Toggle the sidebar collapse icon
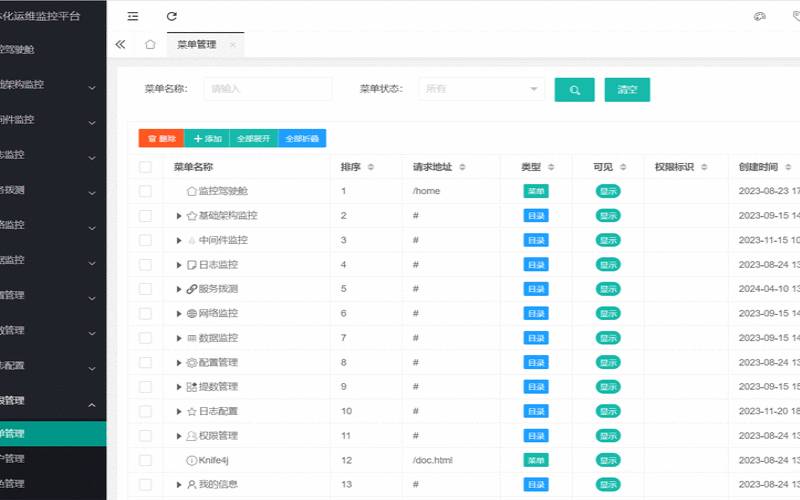The width and height of the screenshot is (800, 500). pos(133,16)
